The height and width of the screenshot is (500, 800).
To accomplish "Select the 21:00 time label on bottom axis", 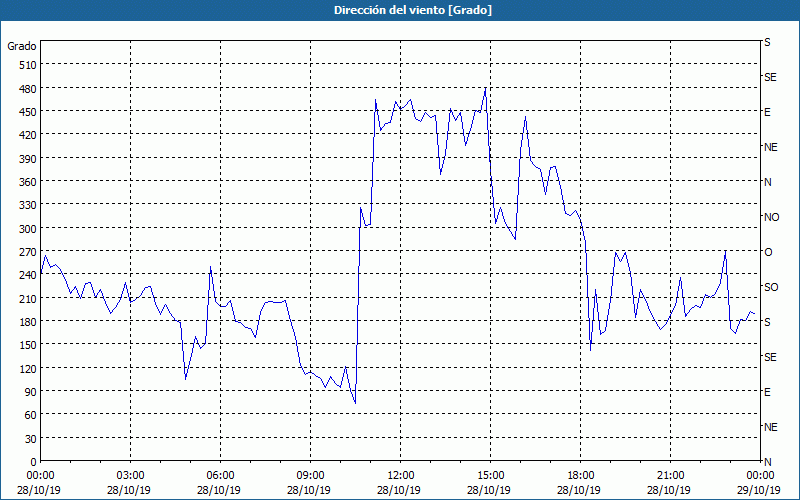I will (x=670, y=476).
